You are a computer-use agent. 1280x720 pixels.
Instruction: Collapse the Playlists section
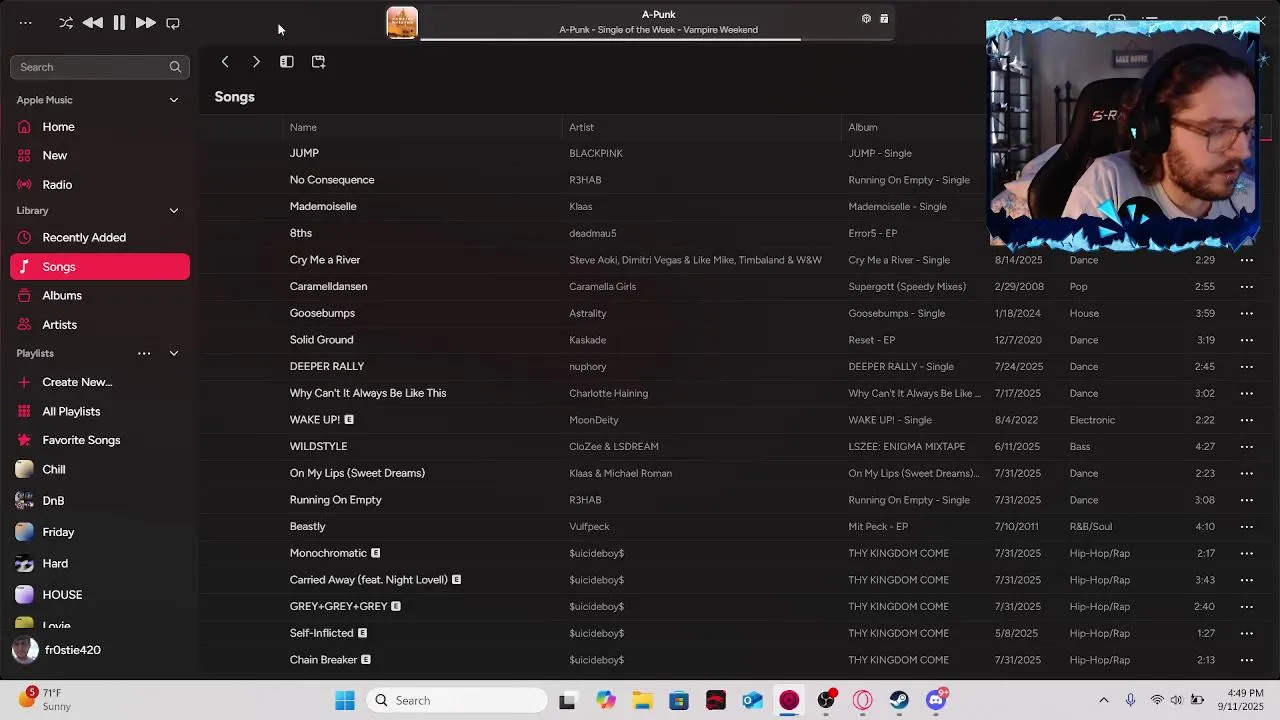(173, 354)
